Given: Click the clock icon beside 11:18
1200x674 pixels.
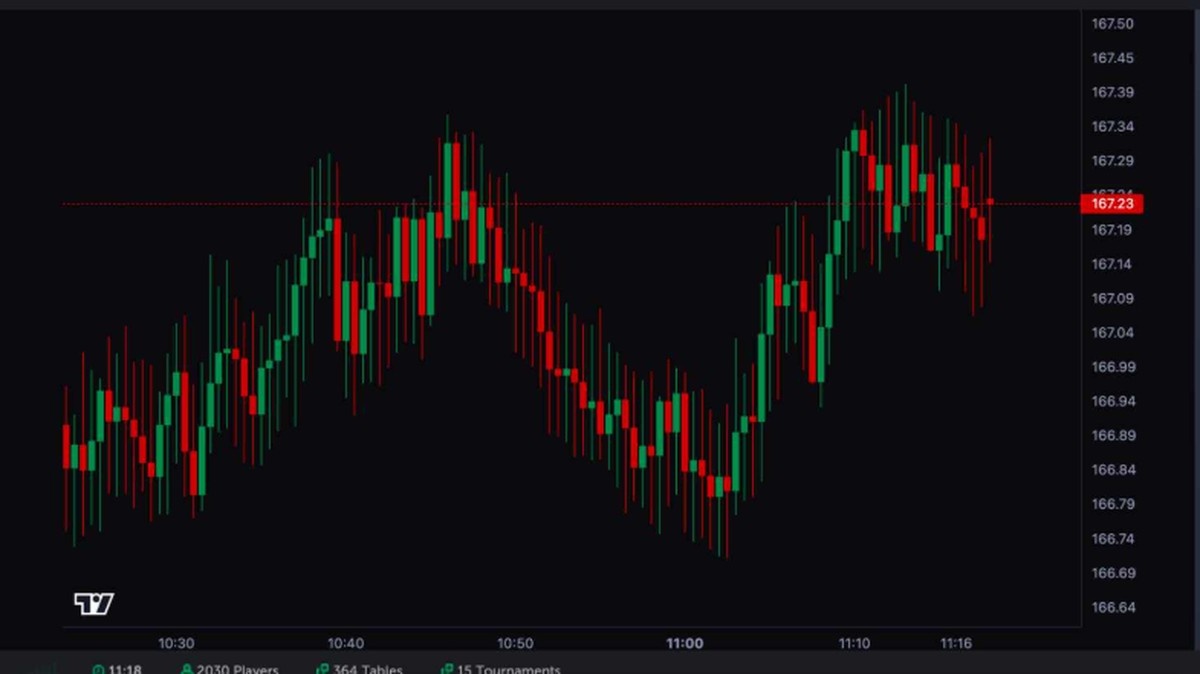Looking at the screenshot, I should pos(98,670).
